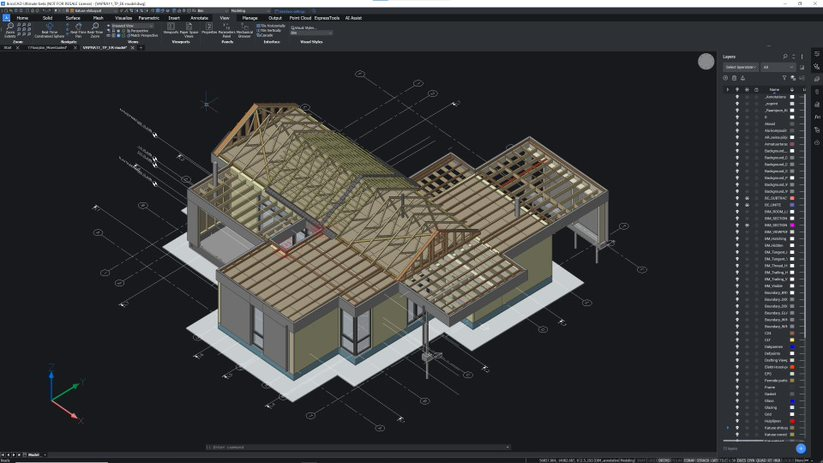This screenshot has width=823, height=463.
Task: Open the Mechanical Browser
Action: coord(245,30)
